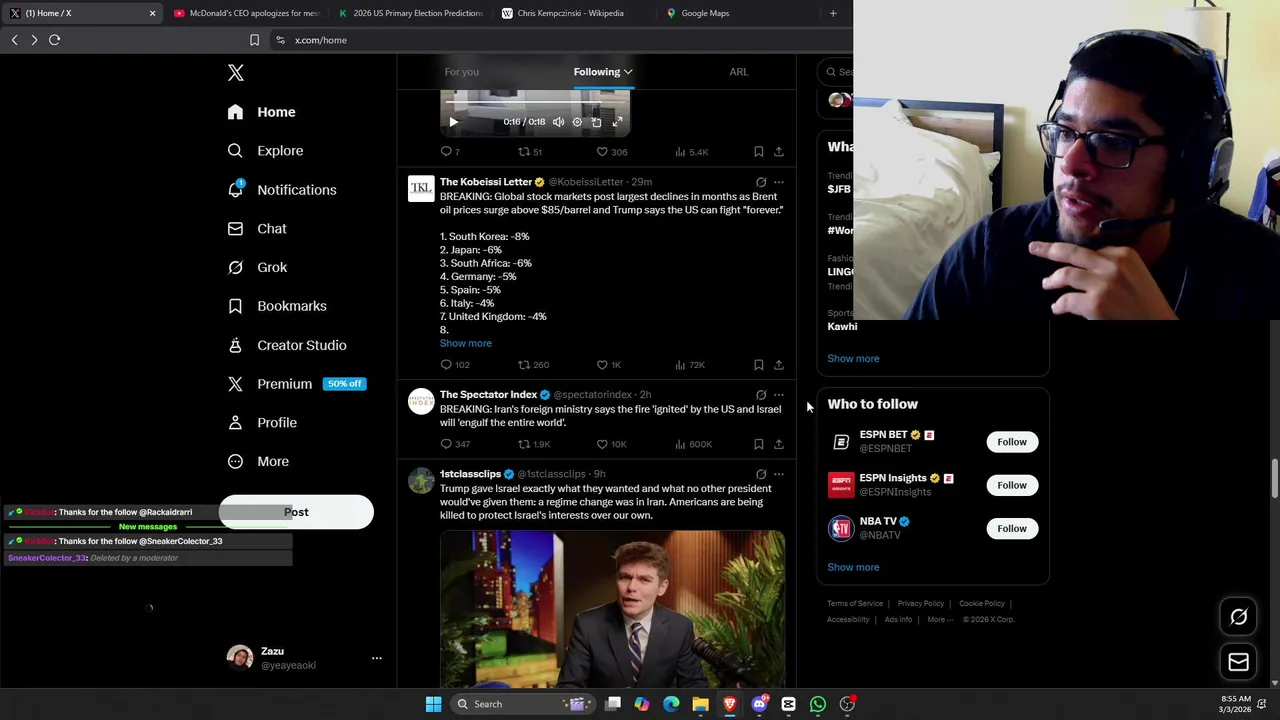Image resolution: width=1280 pixels, height=720 pixels.
Task: Open Grok explain icon on Kobeissi post
Action: 761,182
